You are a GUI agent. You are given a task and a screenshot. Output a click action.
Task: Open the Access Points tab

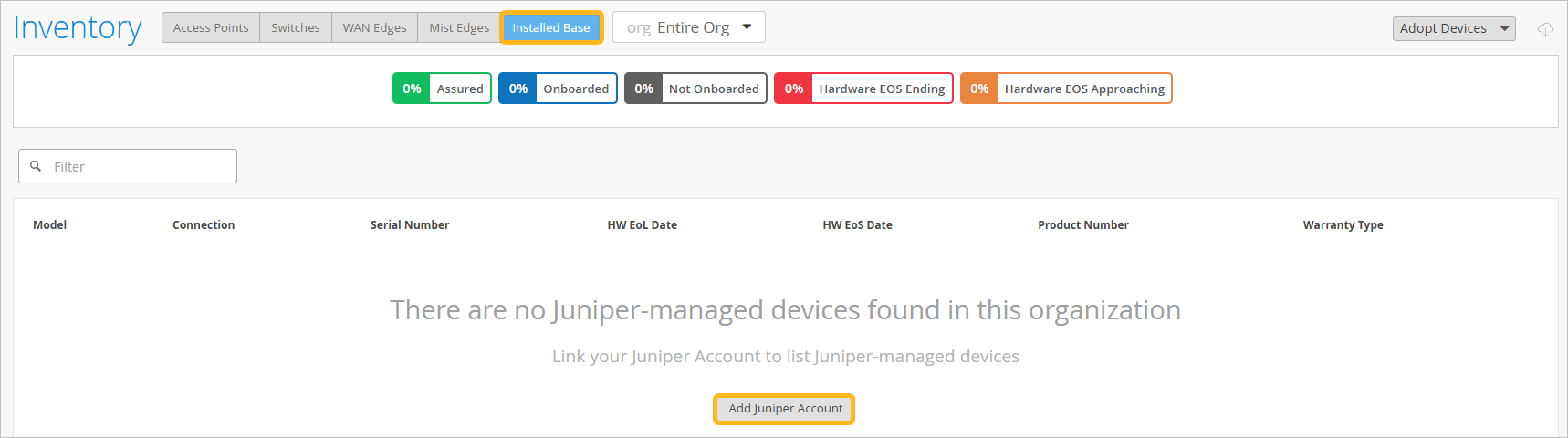tap(211, 27)
